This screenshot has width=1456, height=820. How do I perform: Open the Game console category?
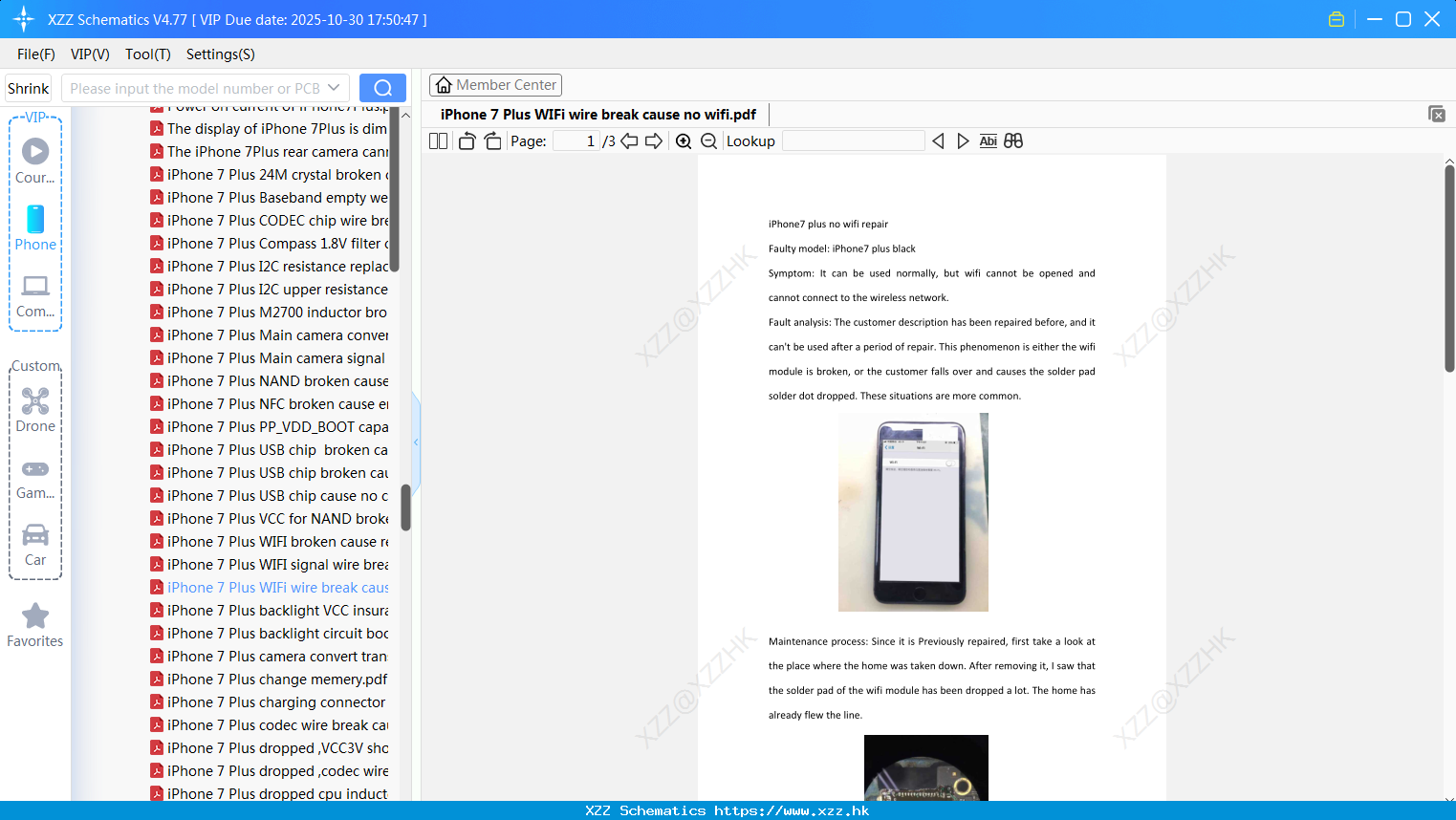35,479
